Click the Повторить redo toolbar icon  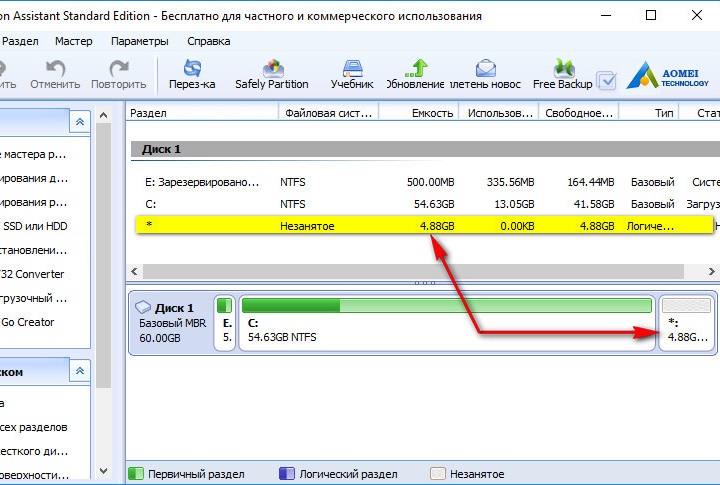[118, 68]
